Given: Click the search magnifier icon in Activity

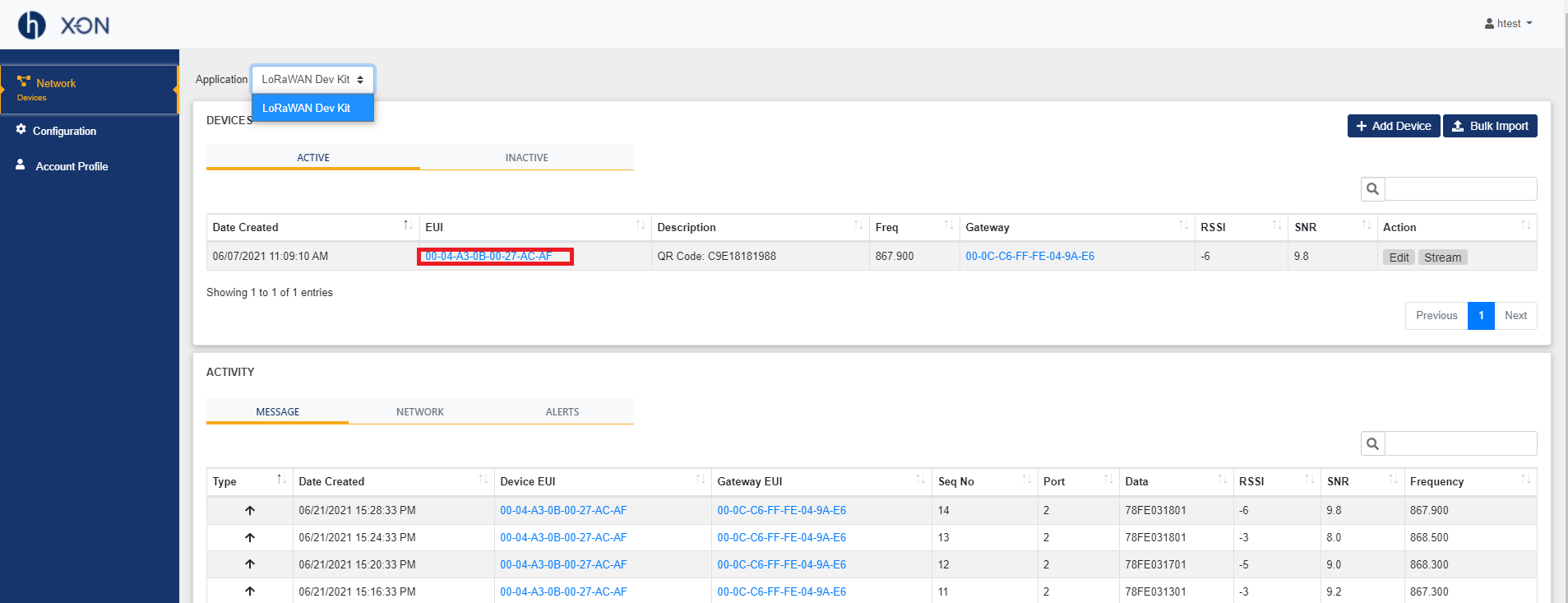Looking at the screenshot, I should point(1372,443).
